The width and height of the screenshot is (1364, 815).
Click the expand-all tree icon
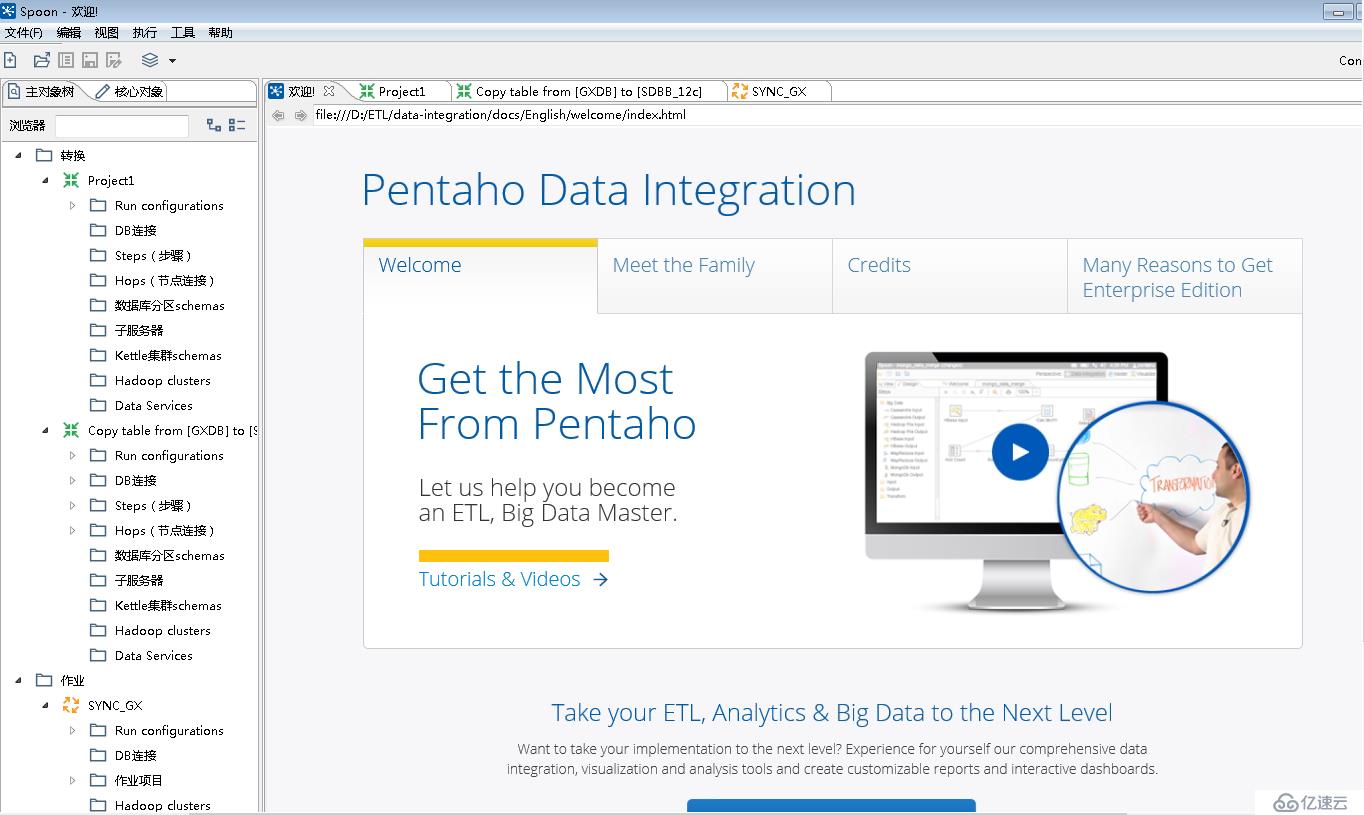click(214, 125)
